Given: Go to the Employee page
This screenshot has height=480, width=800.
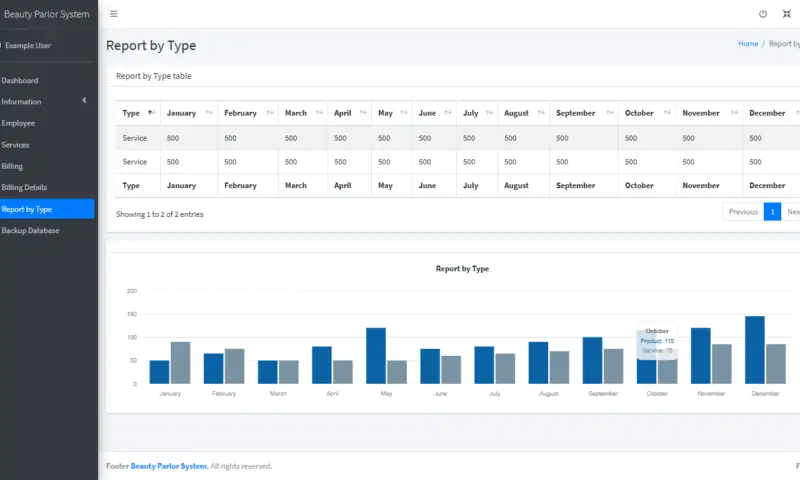Looking at the screenshot, I should coord(18,123).
